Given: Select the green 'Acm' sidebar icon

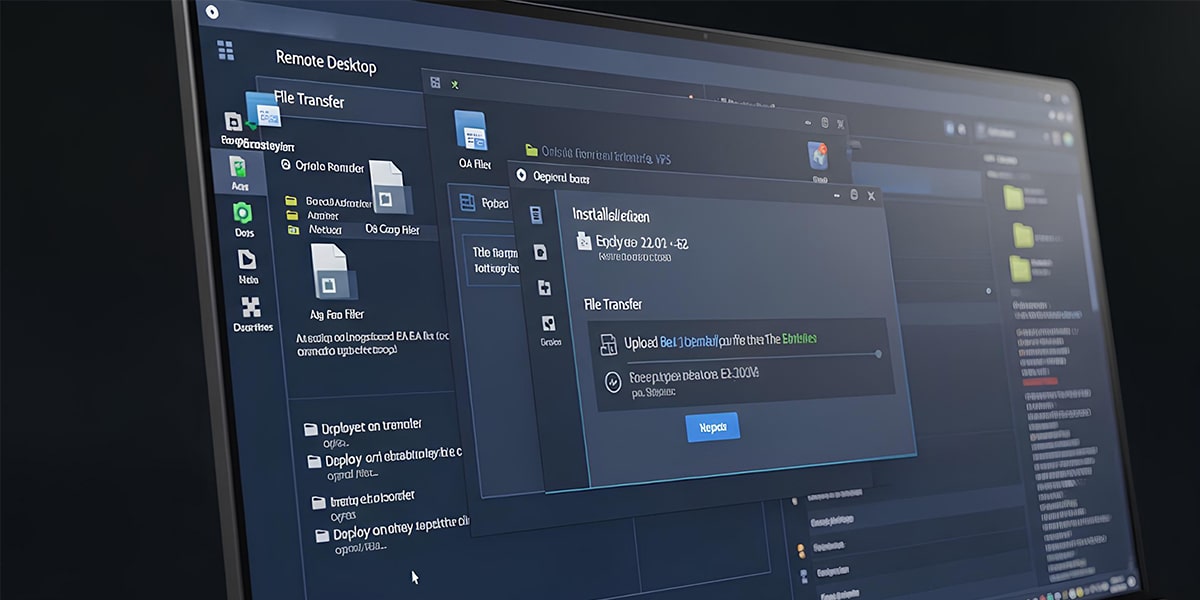Looking at the screenshot, I should point(238,166).
